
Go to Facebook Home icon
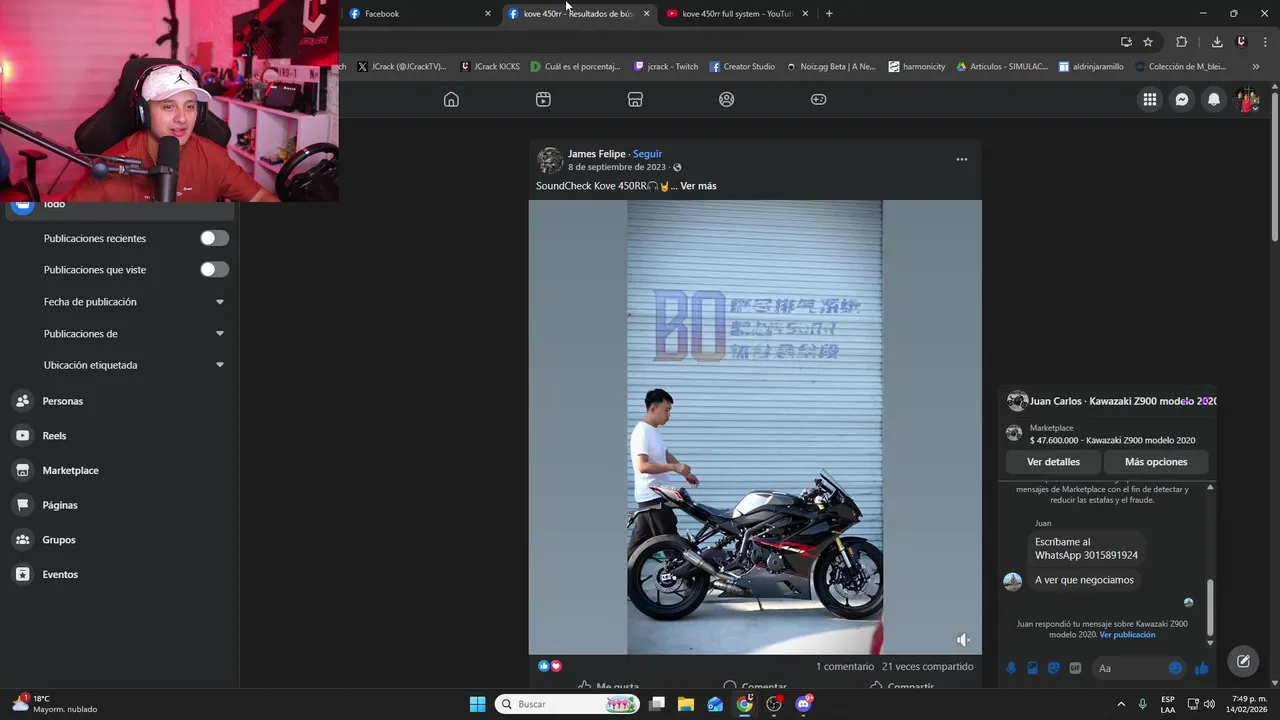point(451,99)
